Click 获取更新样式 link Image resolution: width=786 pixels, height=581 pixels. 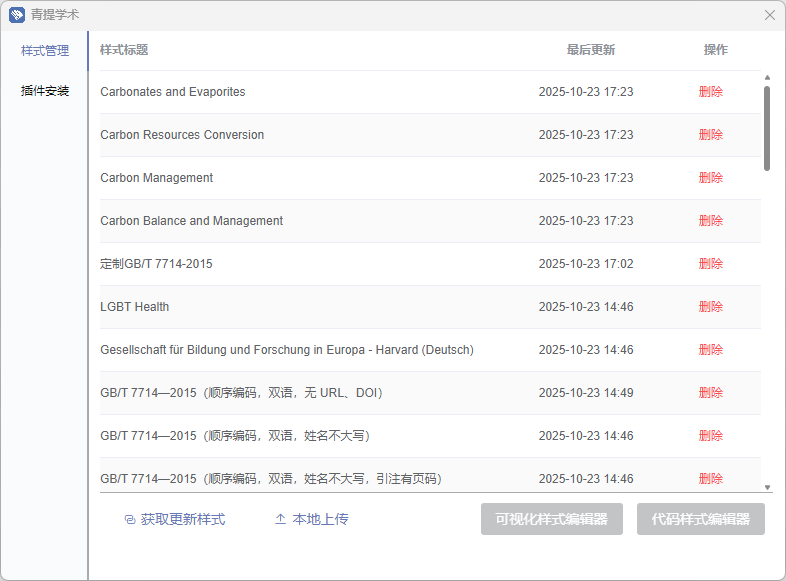182,520
